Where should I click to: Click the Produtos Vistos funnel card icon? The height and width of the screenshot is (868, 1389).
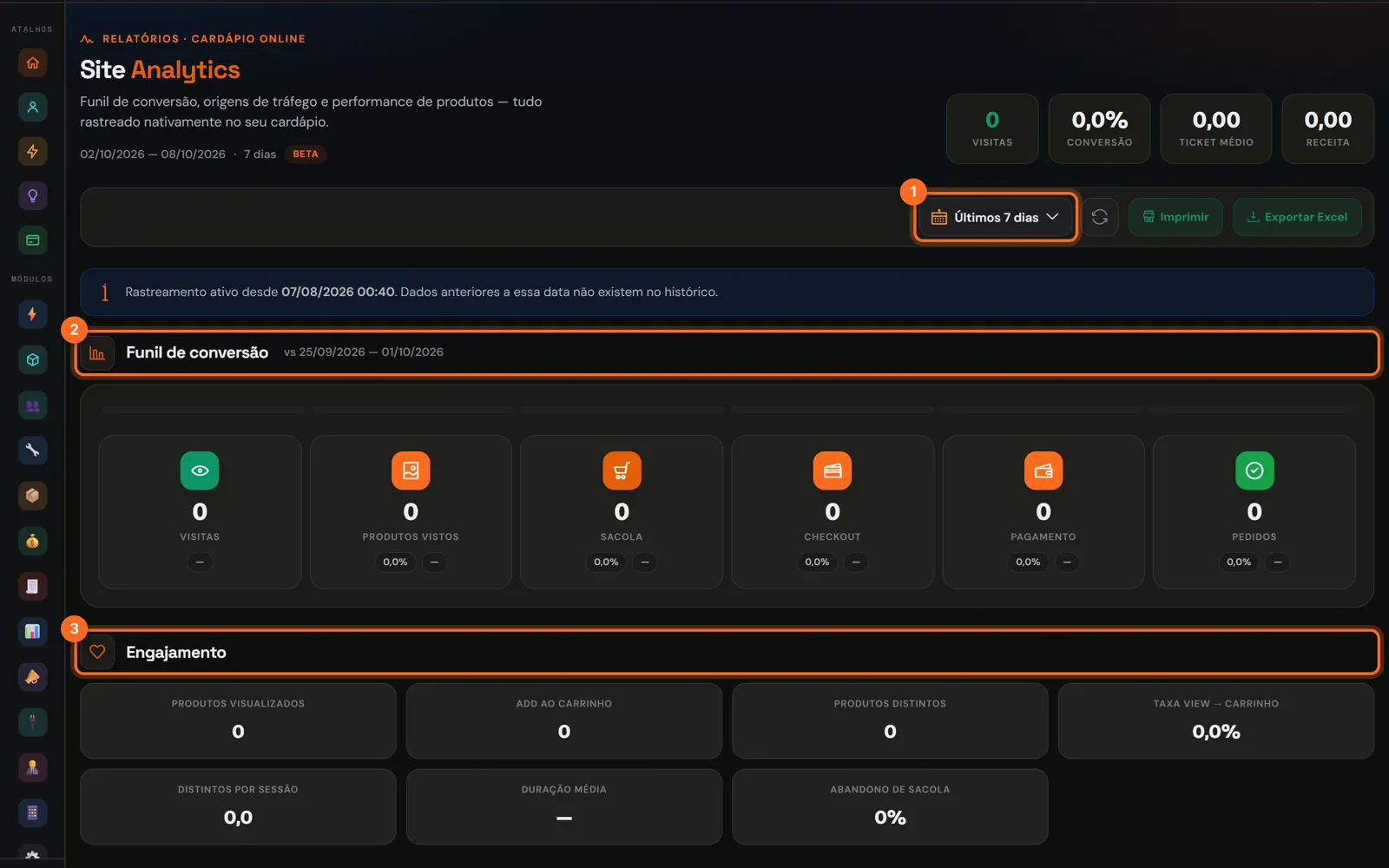tap(411, 470)
